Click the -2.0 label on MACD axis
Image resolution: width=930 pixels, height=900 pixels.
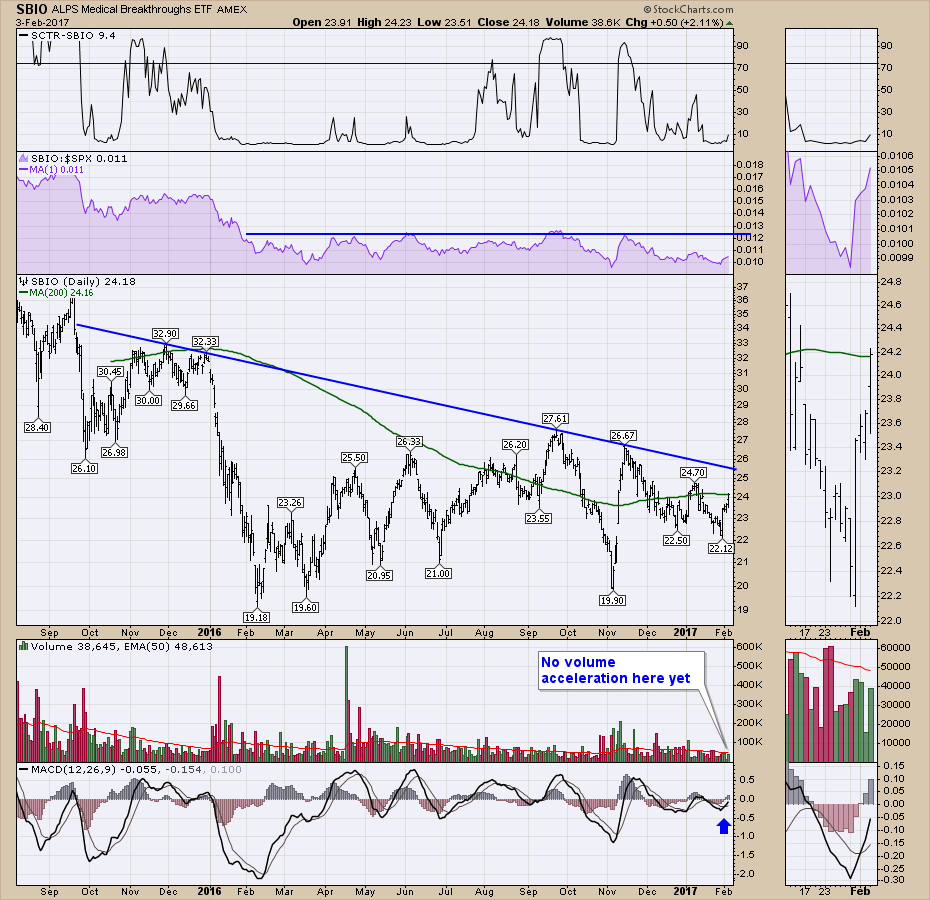click(746, 874)
